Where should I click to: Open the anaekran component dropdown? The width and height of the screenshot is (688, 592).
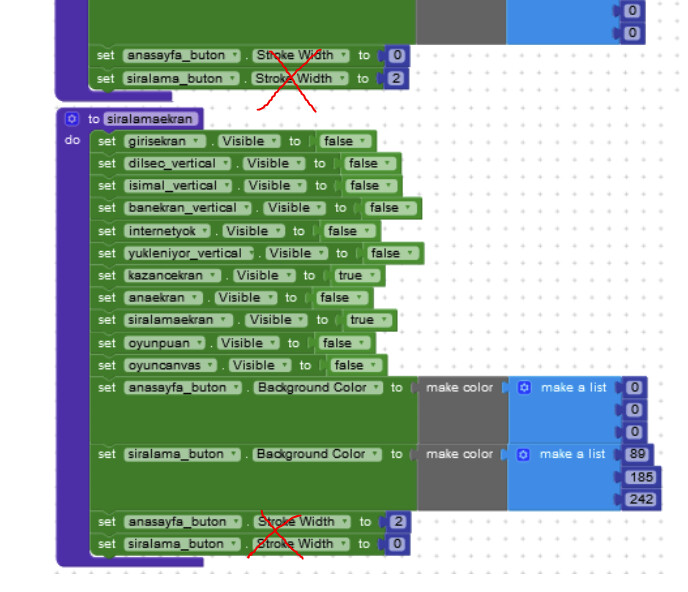click(163, 298)
